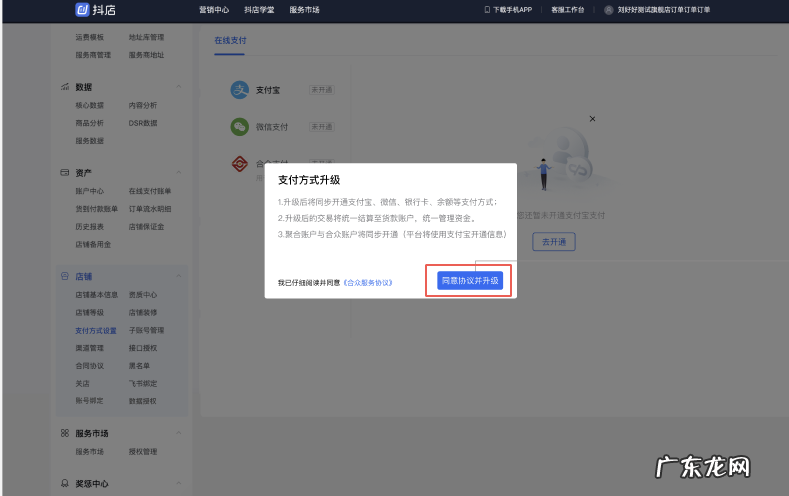The height and width of the screenshot is (496, 789).
Task: Open 店铺装修 in the sidebar
Action: tap(143, 312)
